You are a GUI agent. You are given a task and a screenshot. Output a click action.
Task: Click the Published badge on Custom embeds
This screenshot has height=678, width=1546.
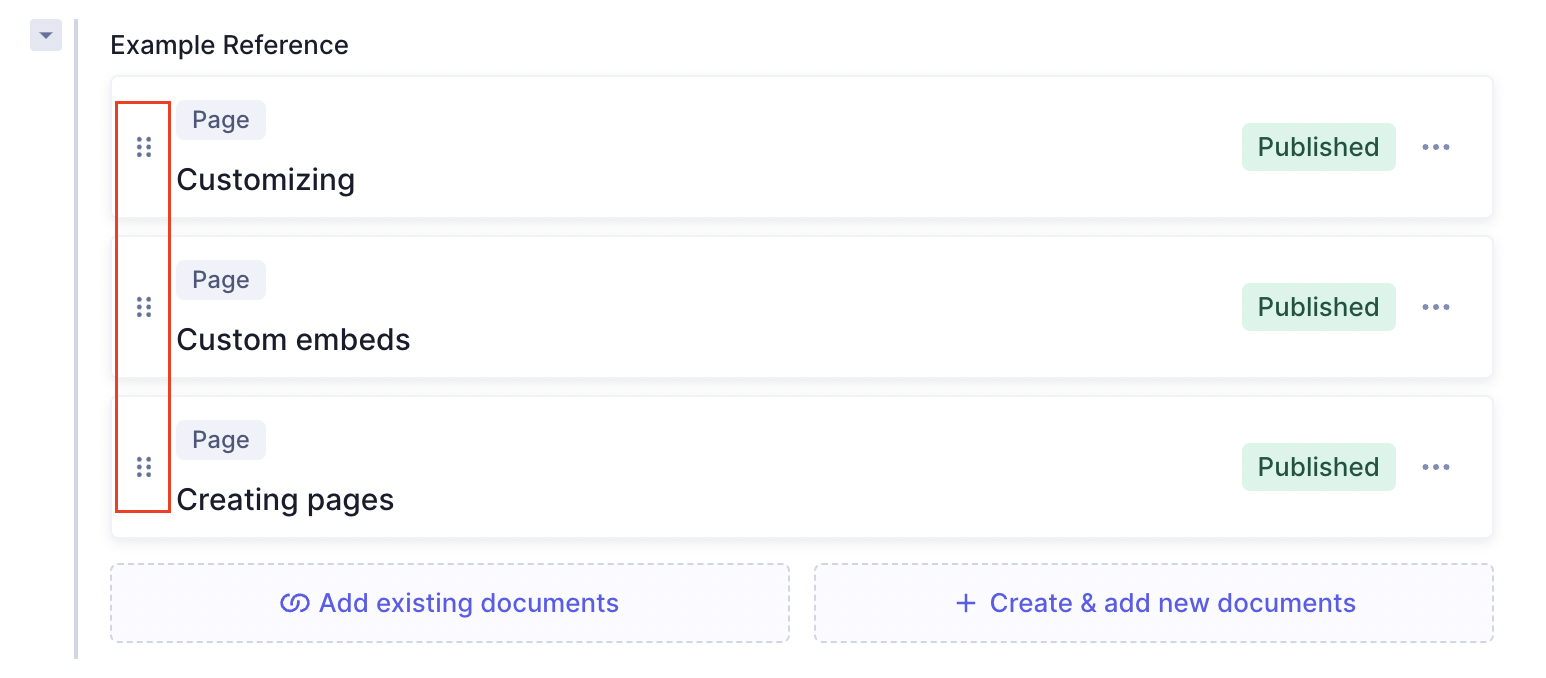tap(1318, 307)
